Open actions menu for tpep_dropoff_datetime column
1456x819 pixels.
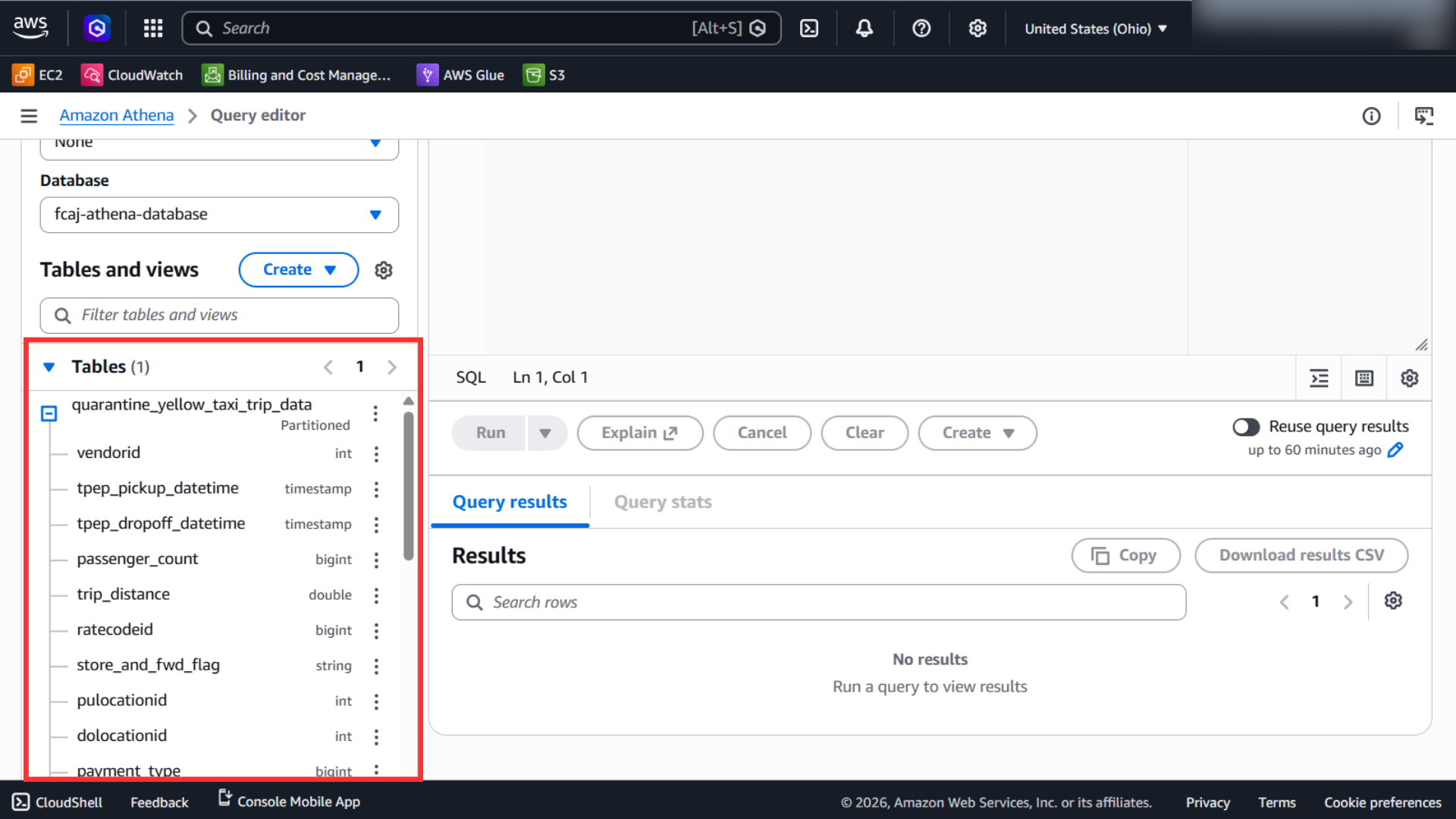coord(376,524)
